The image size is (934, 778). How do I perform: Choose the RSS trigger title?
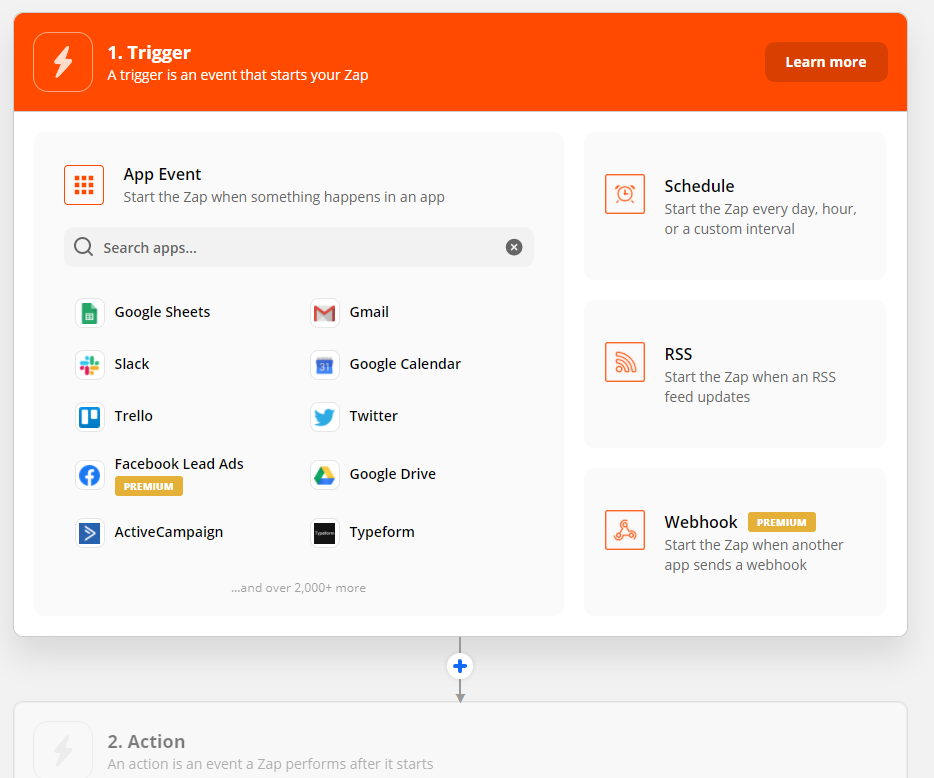coord(678,354)
